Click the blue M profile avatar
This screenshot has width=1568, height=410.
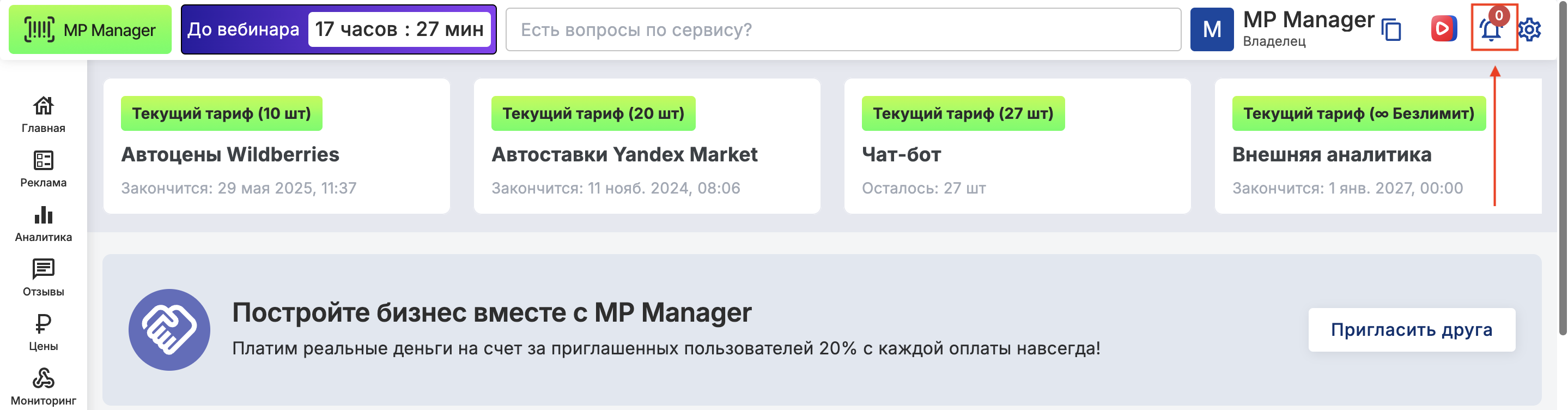point(1211,29)
